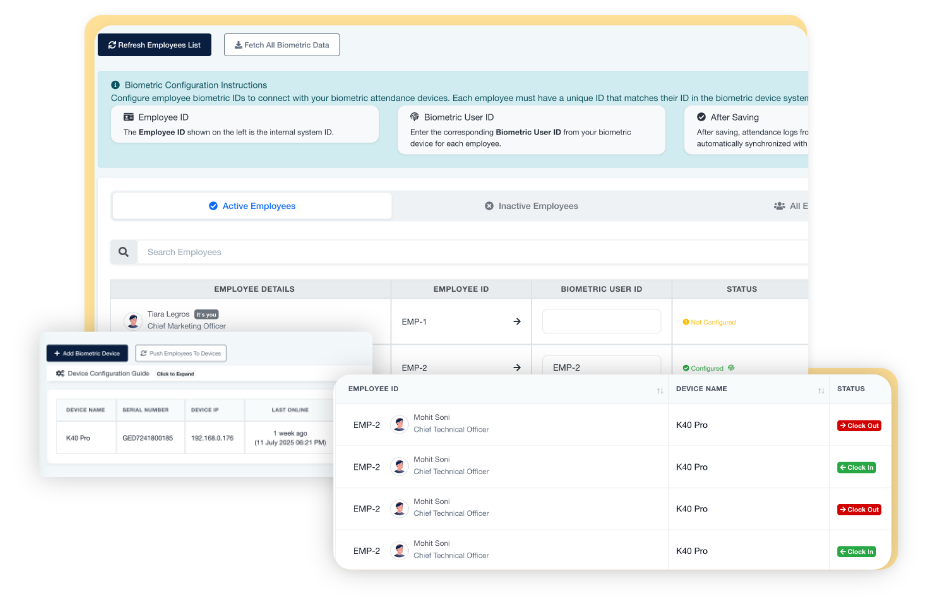Image resolution: width=931 pixels, height=609 pixels.
Task: Click the EMPLOYEE ID header in the main table
Action: click(461, 289)
